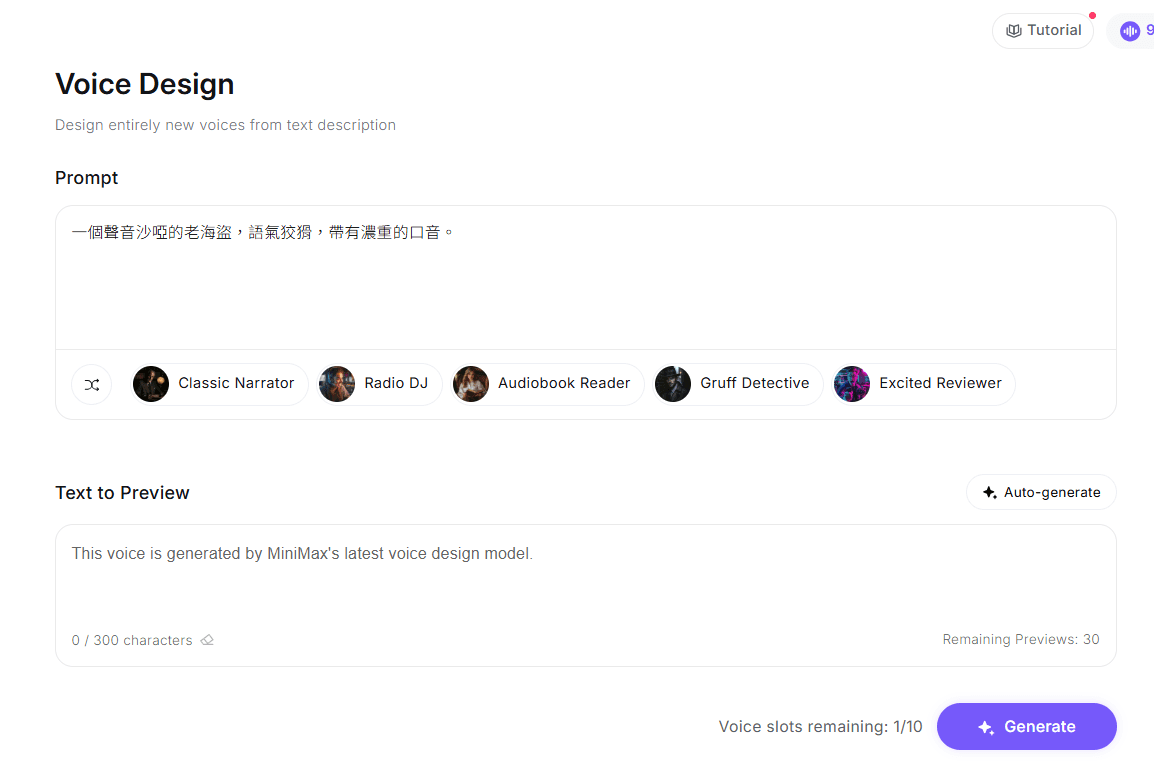Clear preview text with the eraser icon
The height and width of the screenshot is (771, 1154).
coord(208,640)
